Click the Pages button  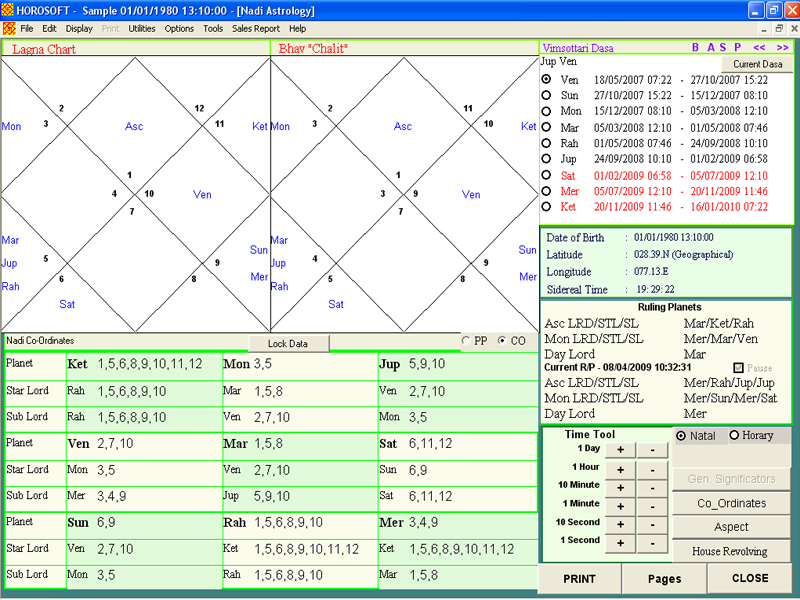point(664,579)
